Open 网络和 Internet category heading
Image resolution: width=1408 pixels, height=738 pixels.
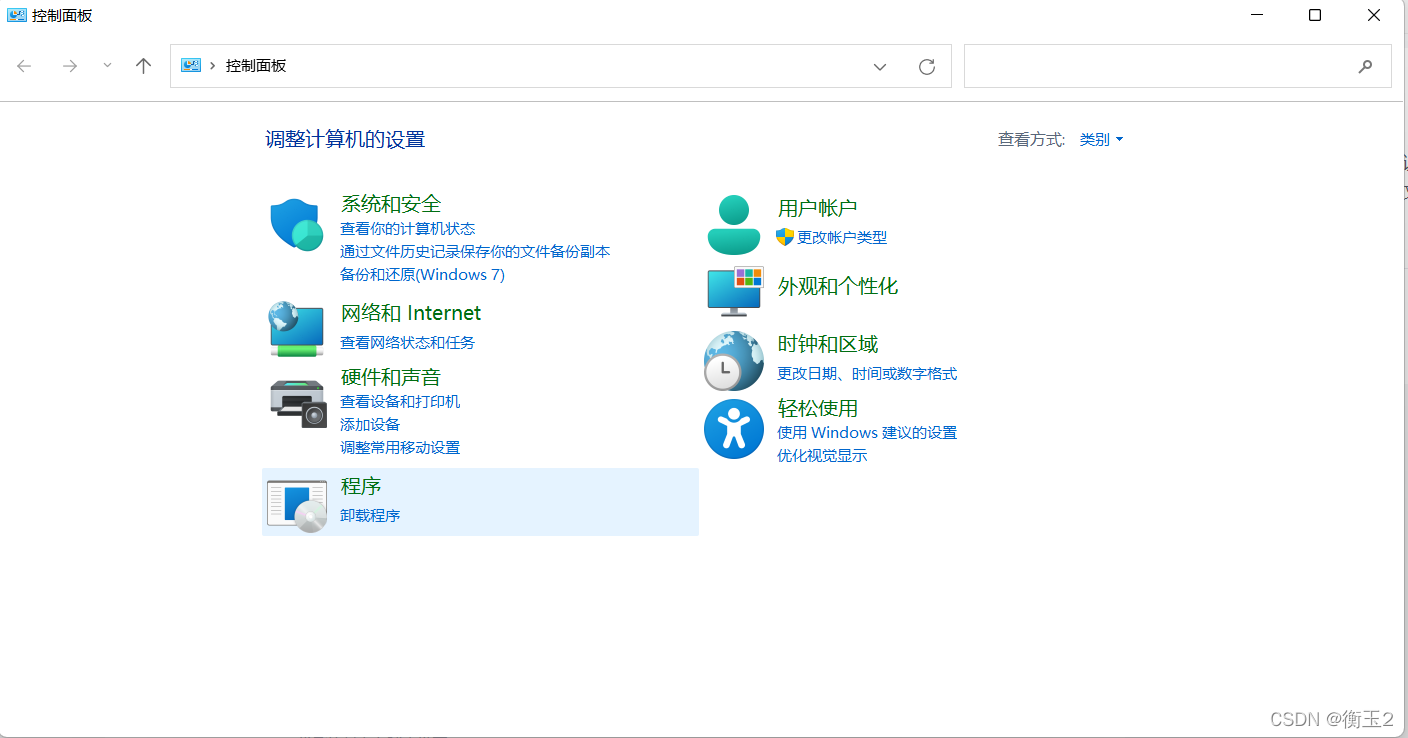(x=411, y=313)
